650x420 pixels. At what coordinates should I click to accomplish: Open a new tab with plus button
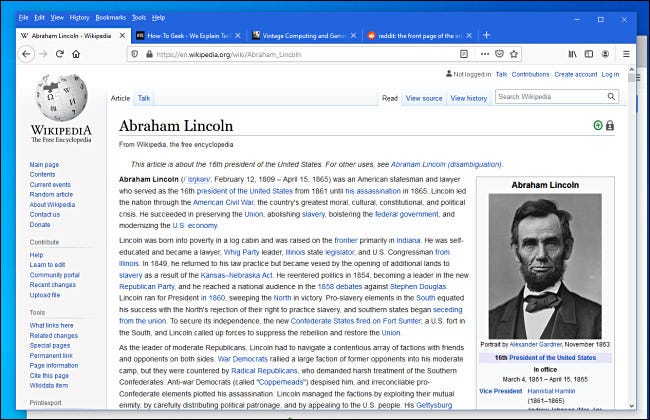(487, 36)
